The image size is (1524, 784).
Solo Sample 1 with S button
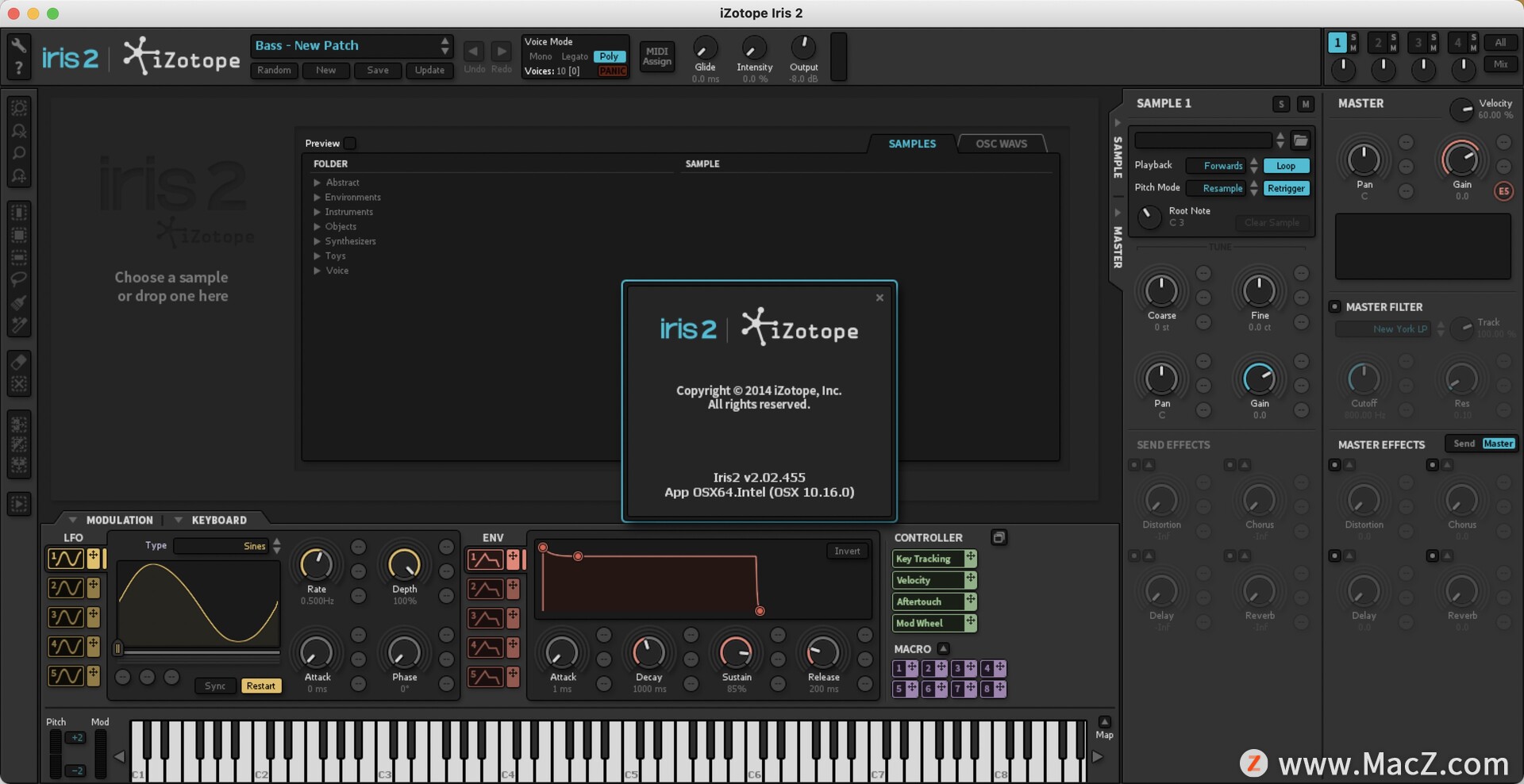(1281, 104)
